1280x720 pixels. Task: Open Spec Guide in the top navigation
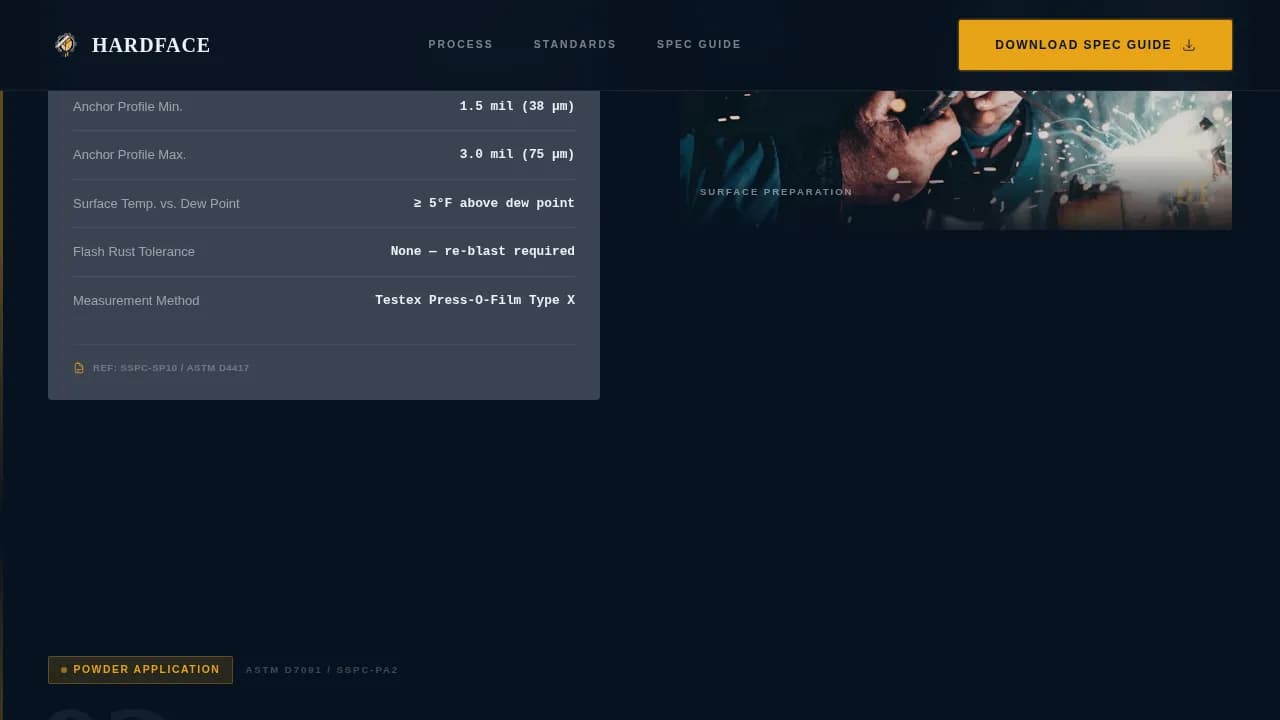pos(698,44)
